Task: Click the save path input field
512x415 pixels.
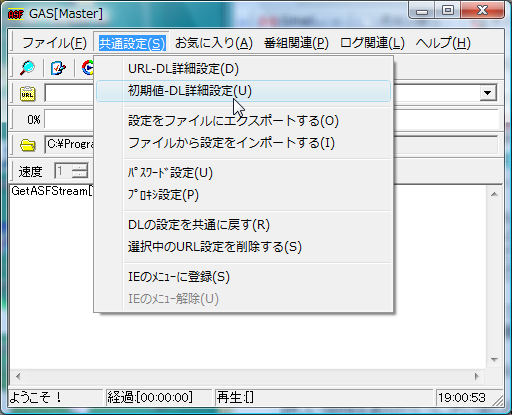Action: point(271,144)
